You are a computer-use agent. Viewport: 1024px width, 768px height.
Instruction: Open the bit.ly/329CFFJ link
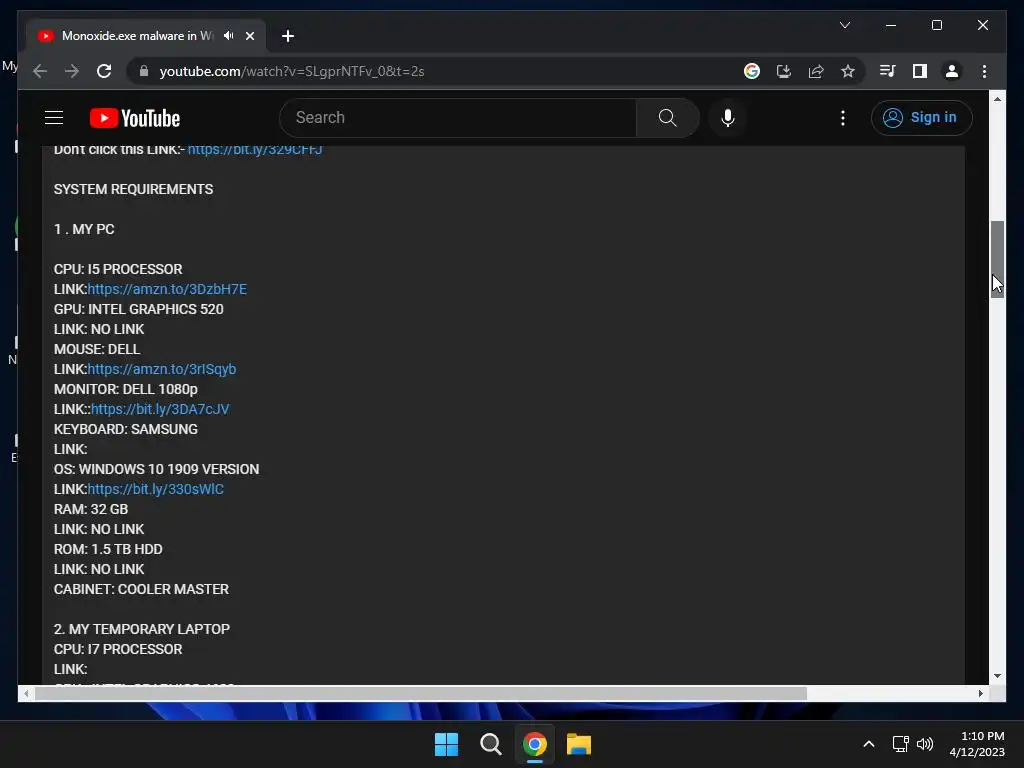pyautogui.click(x=255, y=149)
